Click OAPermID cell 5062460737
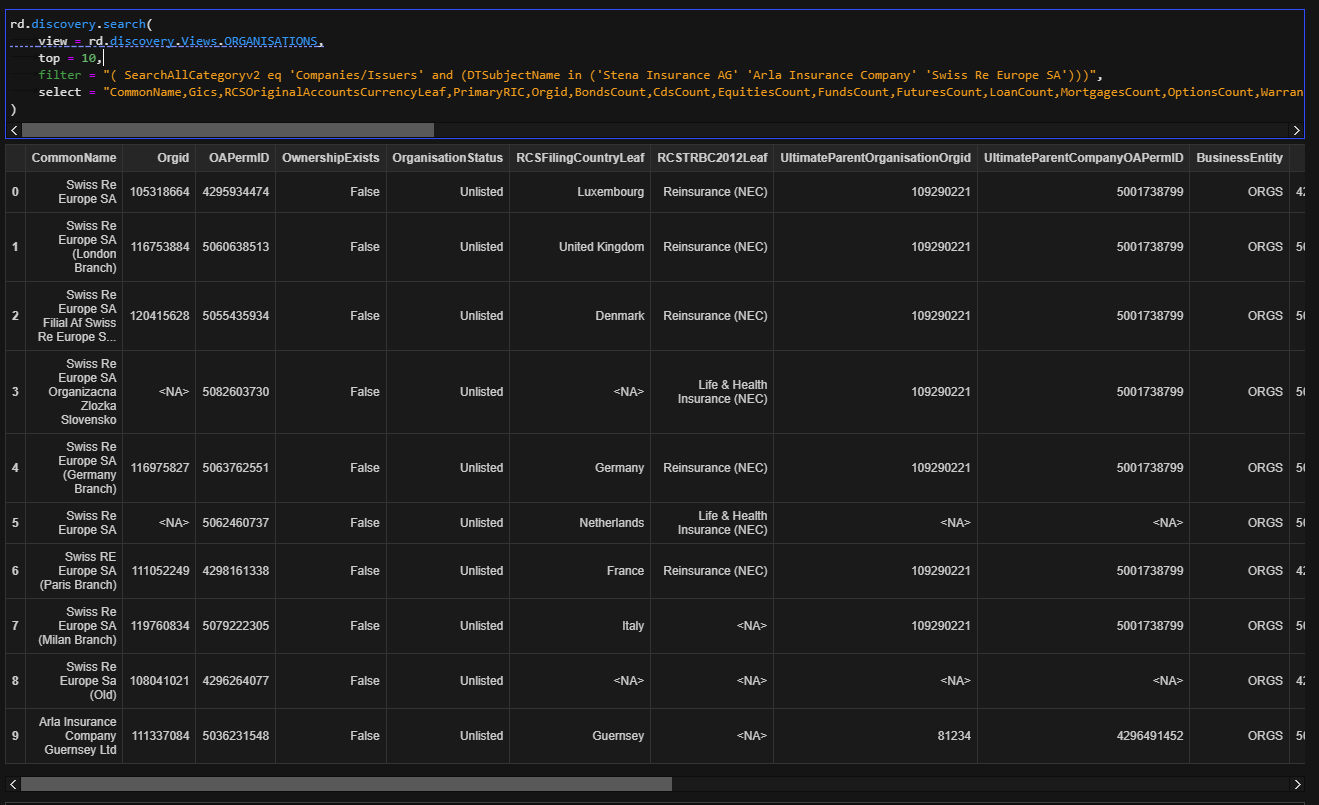Image resolution: width=1319 pixels, height=805 pixels. (236, 523)
